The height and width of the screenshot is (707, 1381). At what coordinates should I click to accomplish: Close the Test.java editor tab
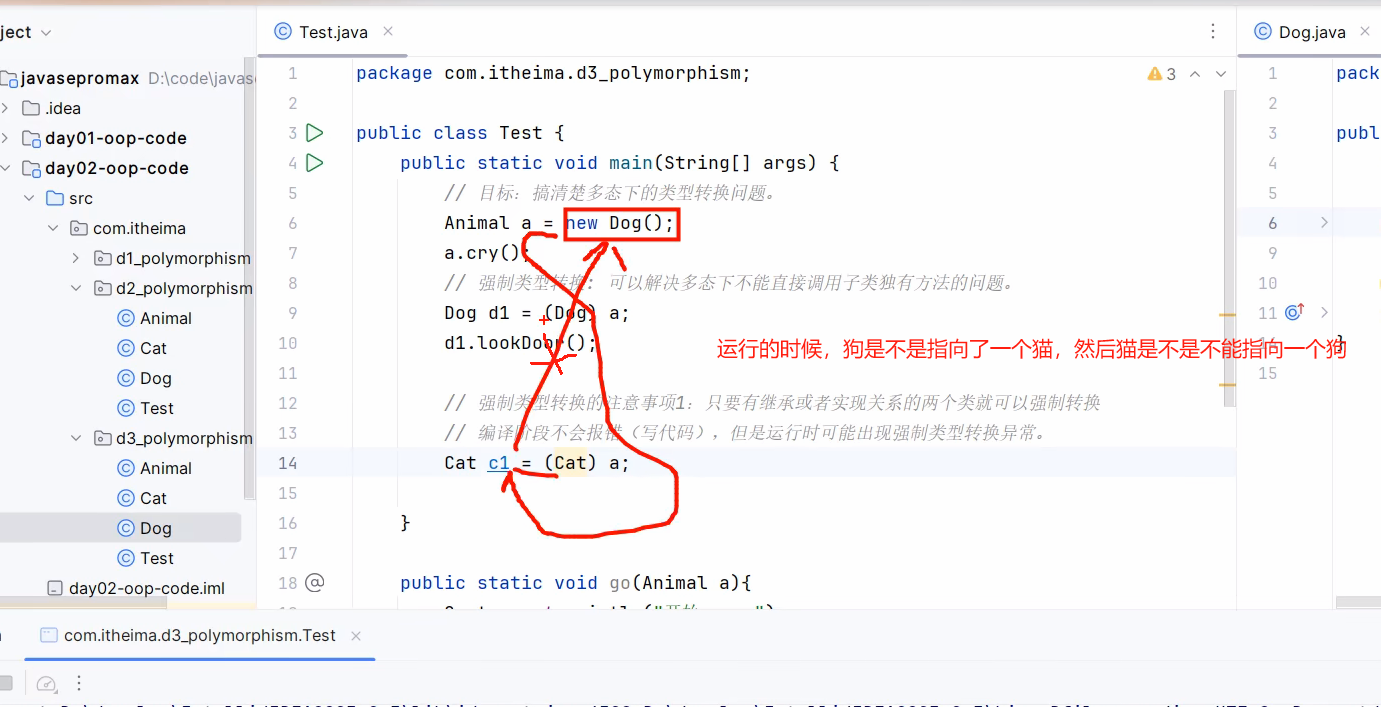[x=388, y=32]
